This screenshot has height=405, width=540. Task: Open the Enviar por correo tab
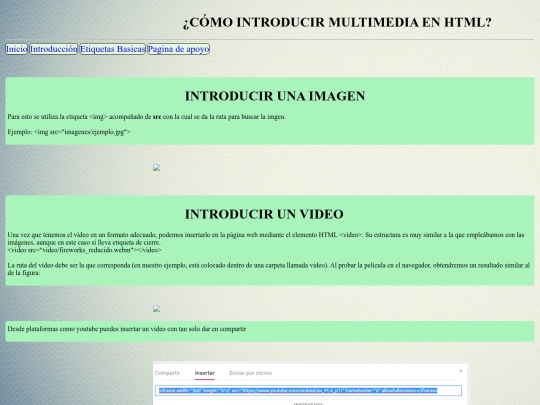coord(250,373)
